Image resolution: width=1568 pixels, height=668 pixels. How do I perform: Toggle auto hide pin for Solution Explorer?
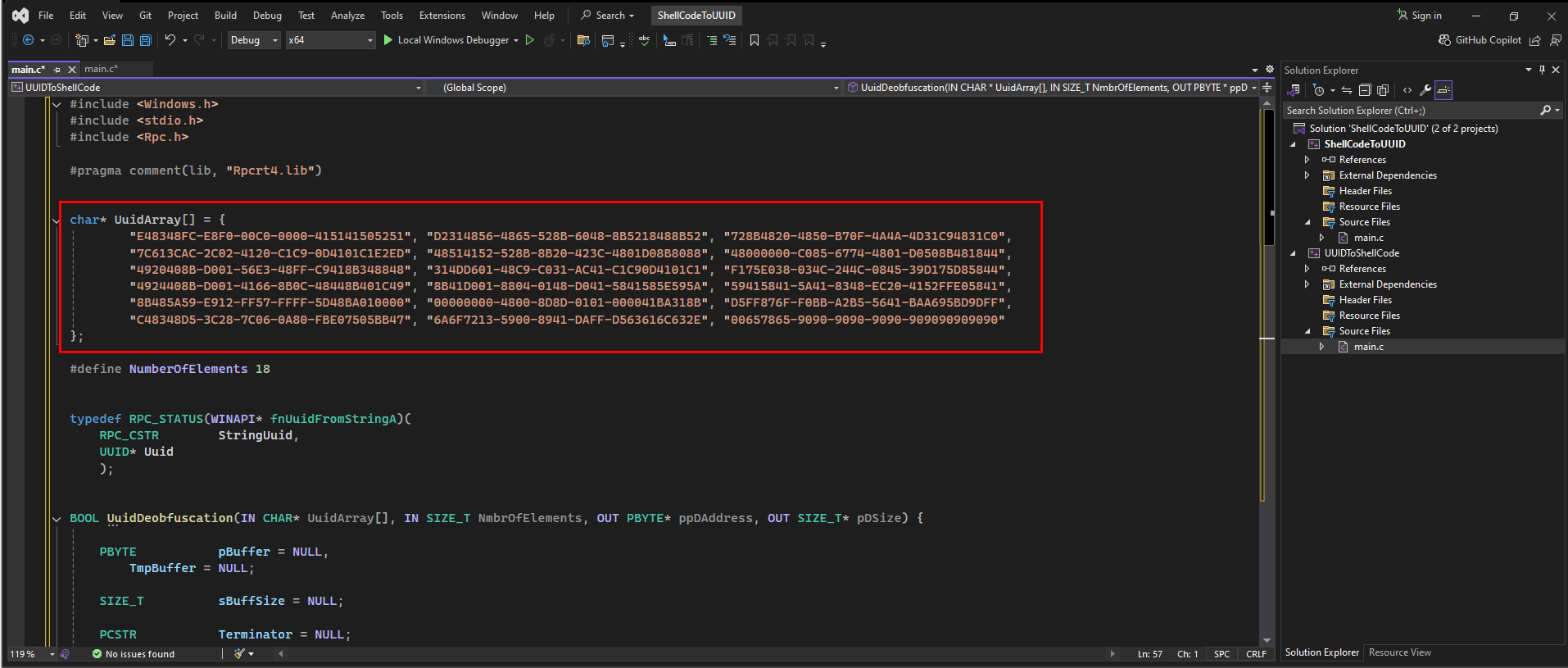(1542, 70)
